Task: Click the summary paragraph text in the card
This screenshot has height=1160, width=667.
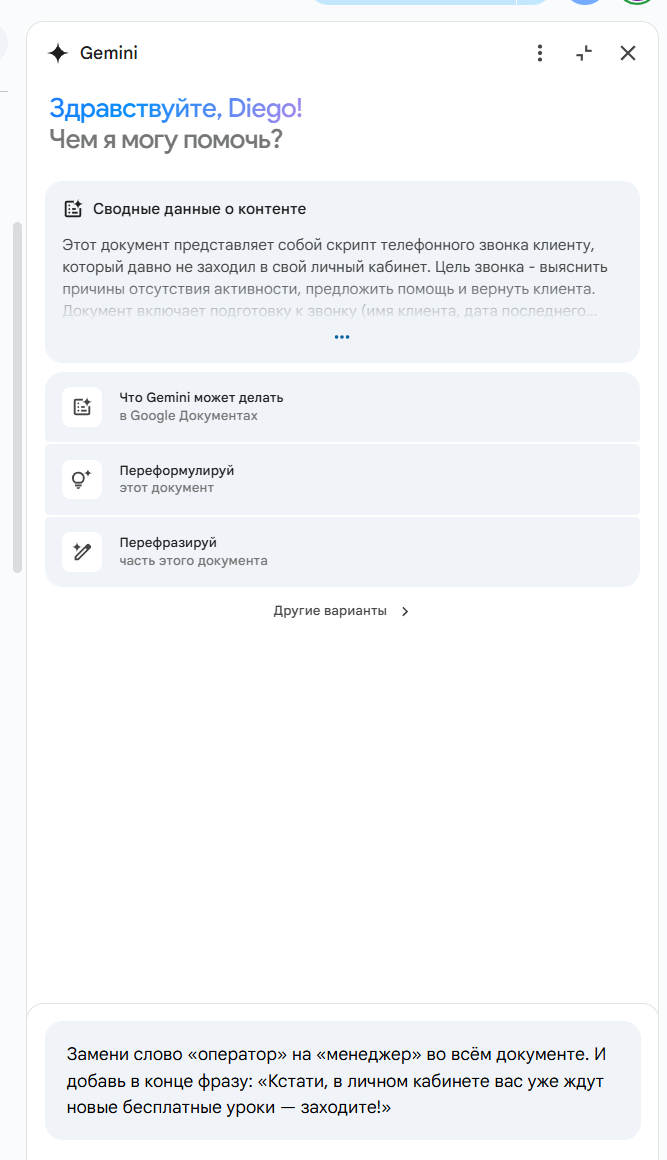Action: [x=334, y=267]
